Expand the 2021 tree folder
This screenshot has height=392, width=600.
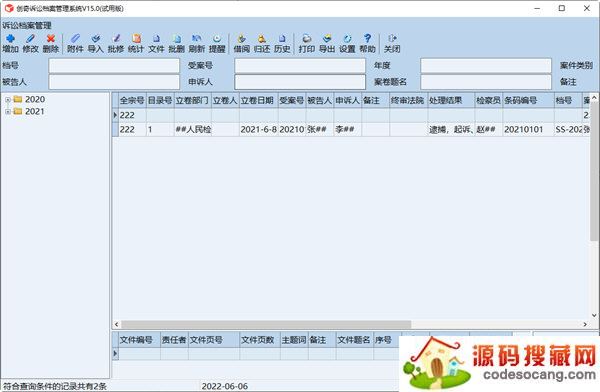7,112
